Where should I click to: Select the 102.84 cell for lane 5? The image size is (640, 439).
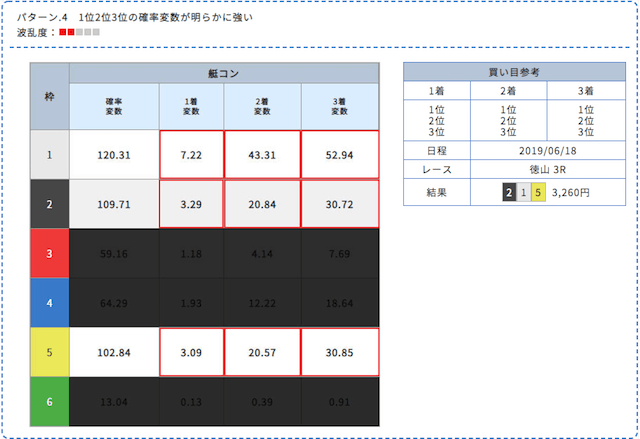point(114,353)
